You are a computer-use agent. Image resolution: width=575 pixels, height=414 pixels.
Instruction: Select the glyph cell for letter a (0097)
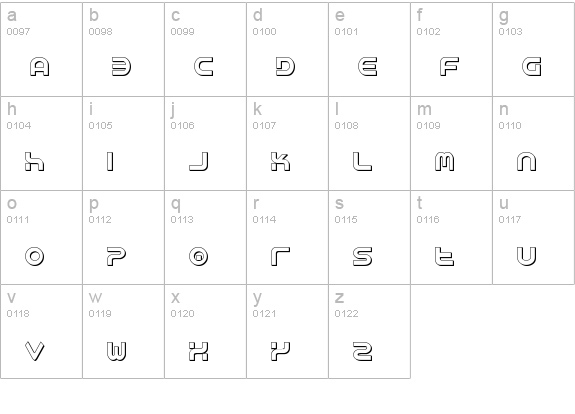[x=41, y=49]
